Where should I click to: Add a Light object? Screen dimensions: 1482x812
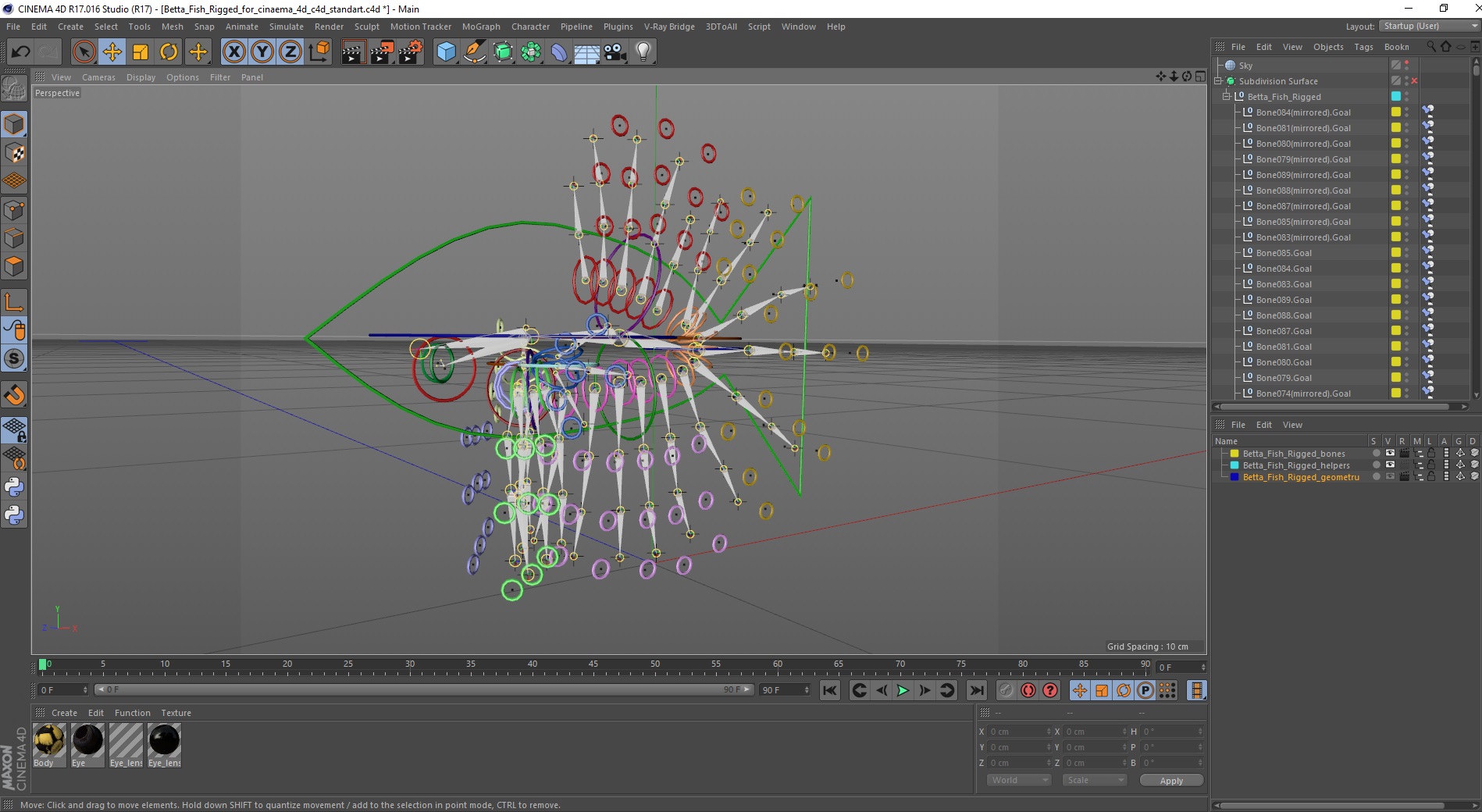pos(643,52)
